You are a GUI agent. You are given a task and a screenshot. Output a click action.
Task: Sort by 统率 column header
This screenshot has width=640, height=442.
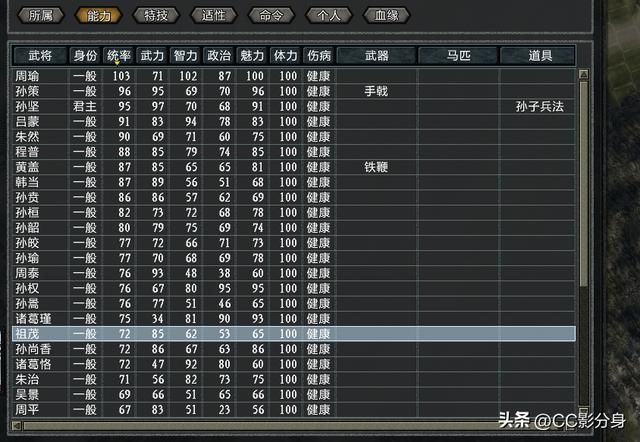118,56
